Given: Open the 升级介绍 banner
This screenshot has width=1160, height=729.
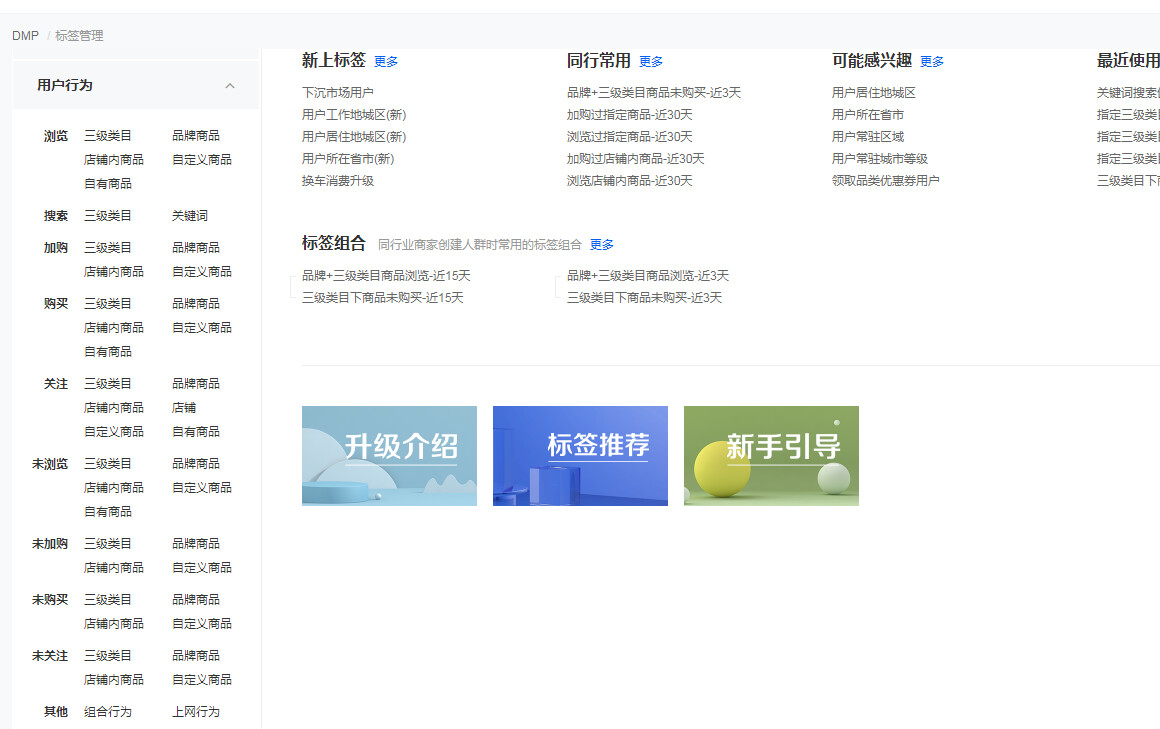Looking at the screenshot, I should tap(389, 456).
